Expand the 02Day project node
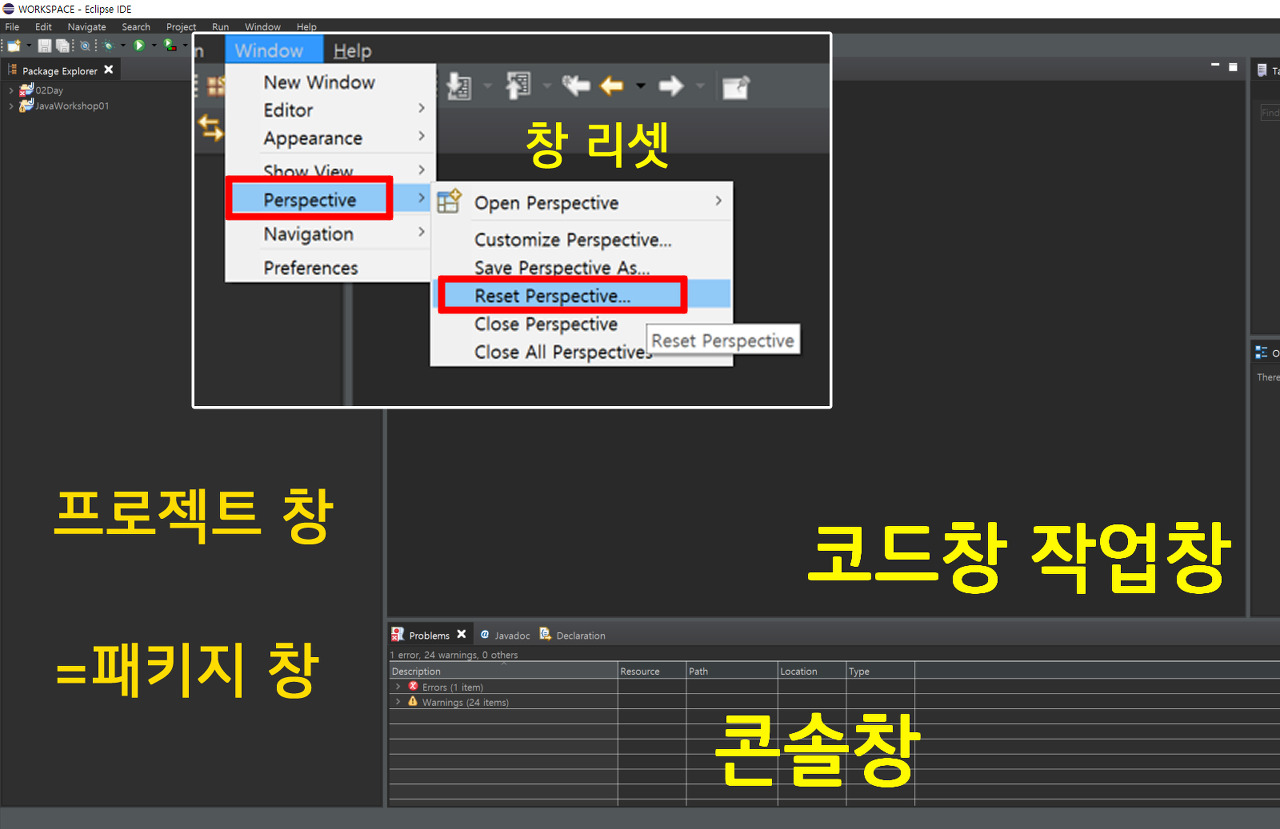 pos(11,90)
